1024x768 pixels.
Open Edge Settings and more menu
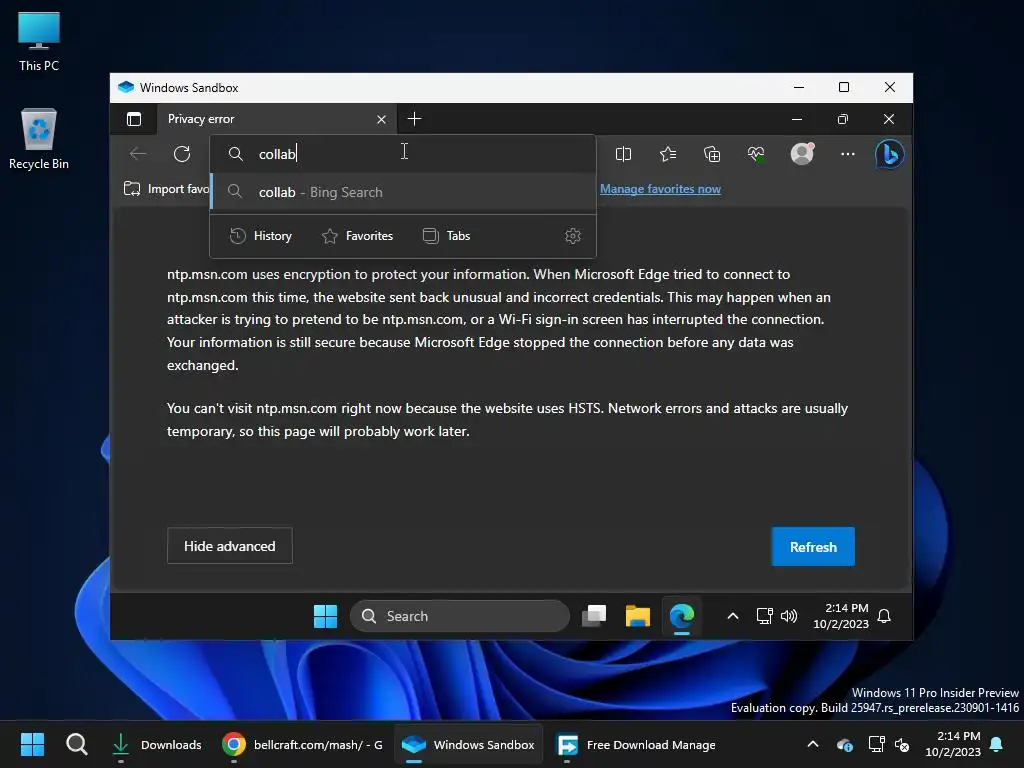point(848,154)
